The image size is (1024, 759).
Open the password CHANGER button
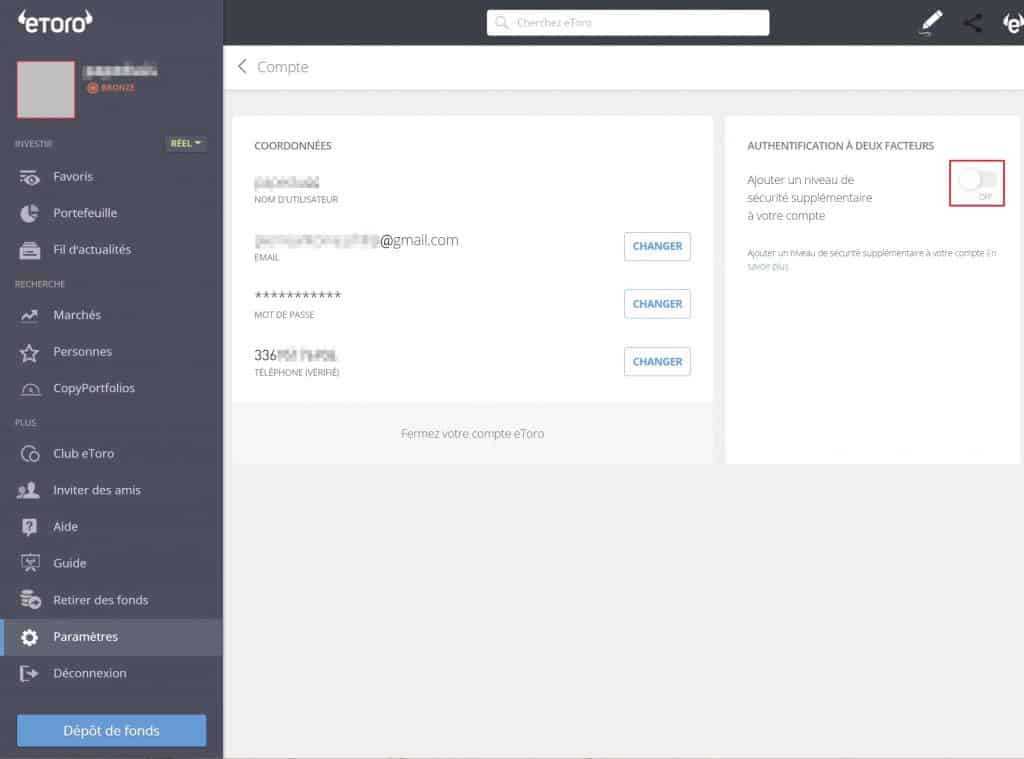point(657,303)
